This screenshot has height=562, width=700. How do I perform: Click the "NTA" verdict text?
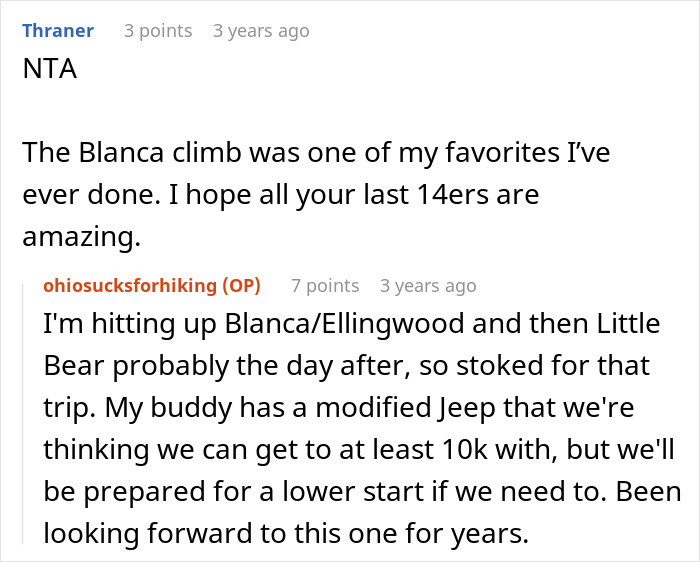pyautogui.click(x=48, y=73)
